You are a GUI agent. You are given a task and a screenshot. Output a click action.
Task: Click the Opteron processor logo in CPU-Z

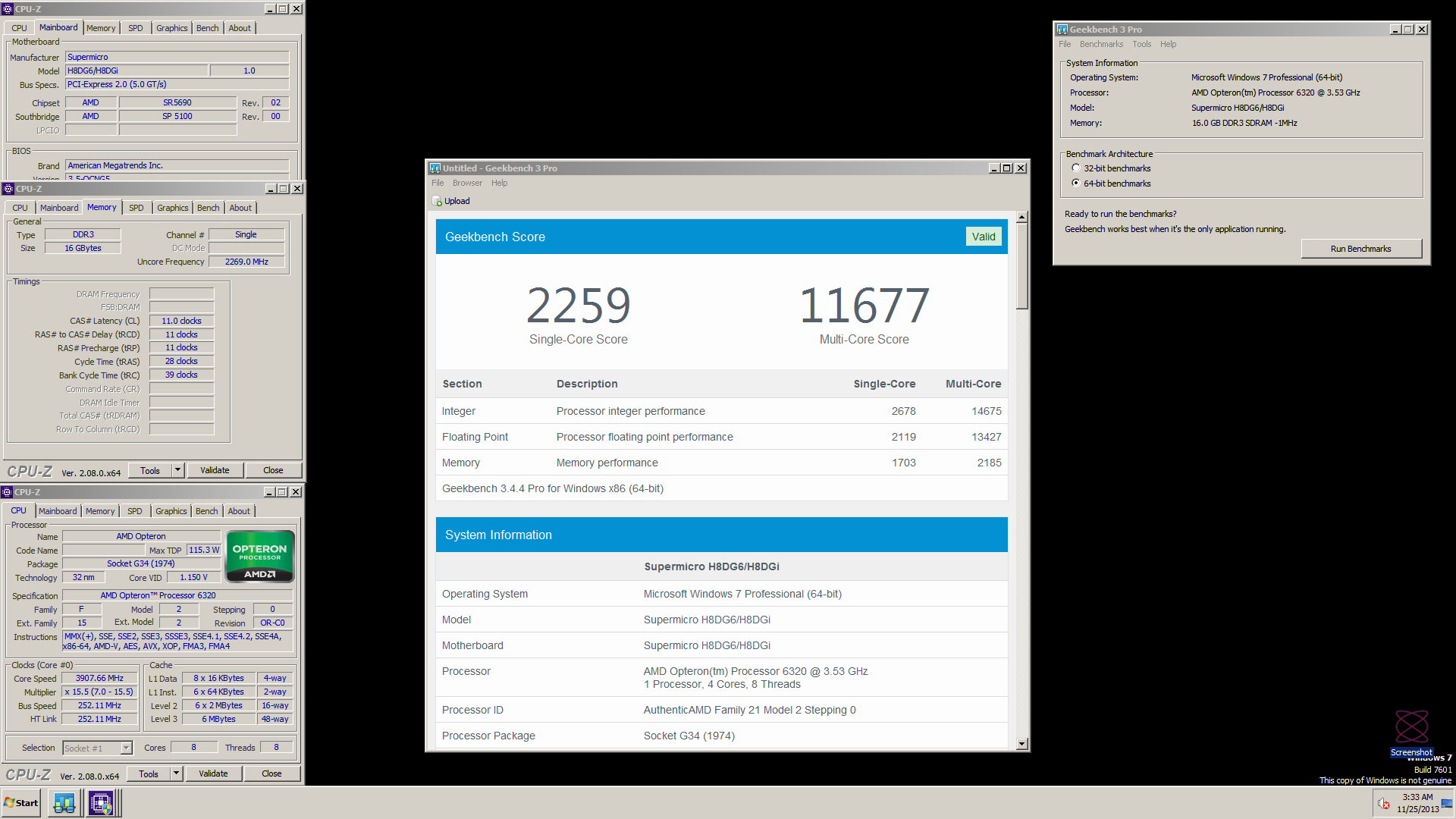tap(260, 557)
